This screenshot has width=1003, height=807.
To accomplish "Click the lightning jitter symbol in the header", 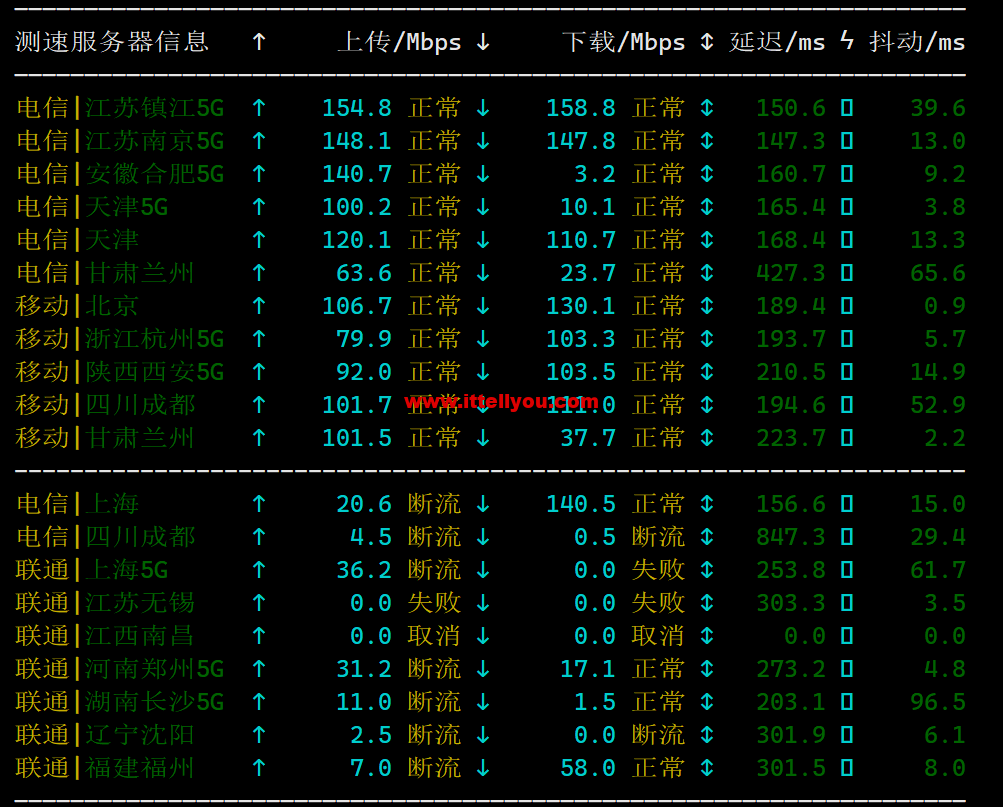I will [x=847, y=42].
